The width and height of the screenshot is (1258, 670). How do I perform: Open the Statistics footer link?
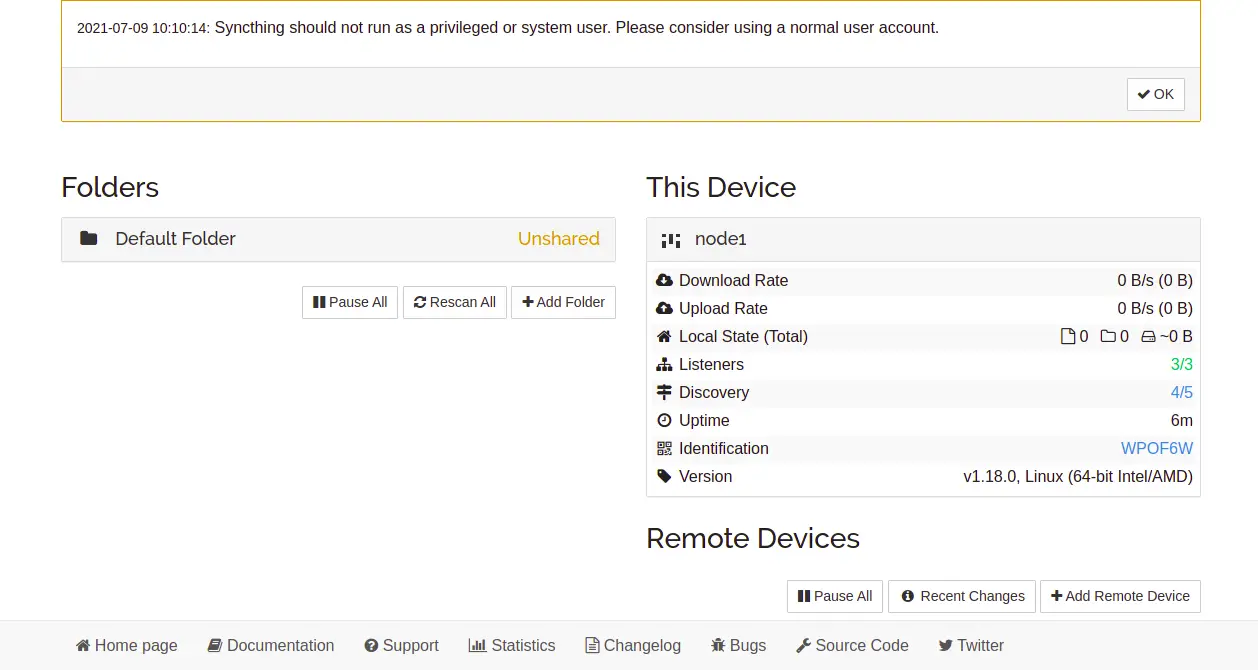tap(512, 646)
